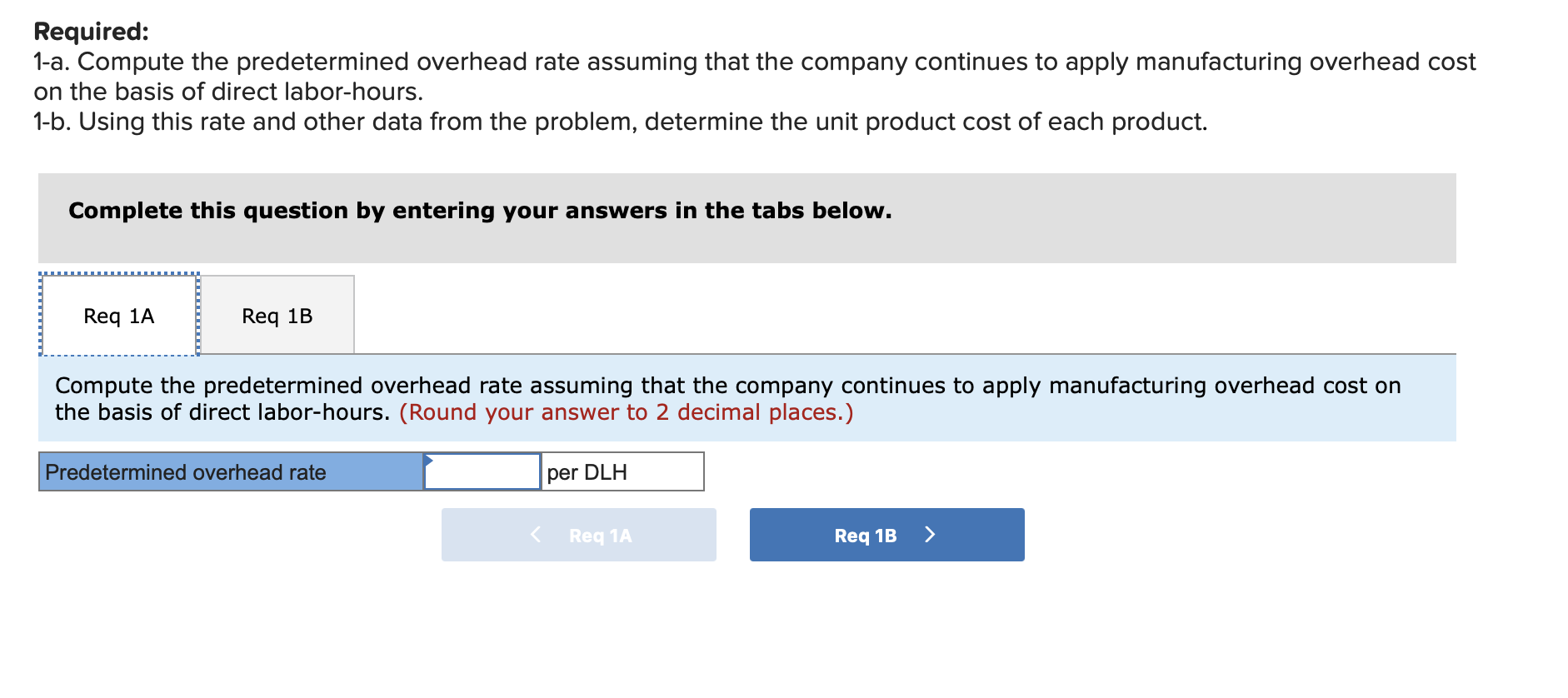Screen dimensions: 1568x698
Task: Click the "per DLH" unit cell
Action: point(622,472)
